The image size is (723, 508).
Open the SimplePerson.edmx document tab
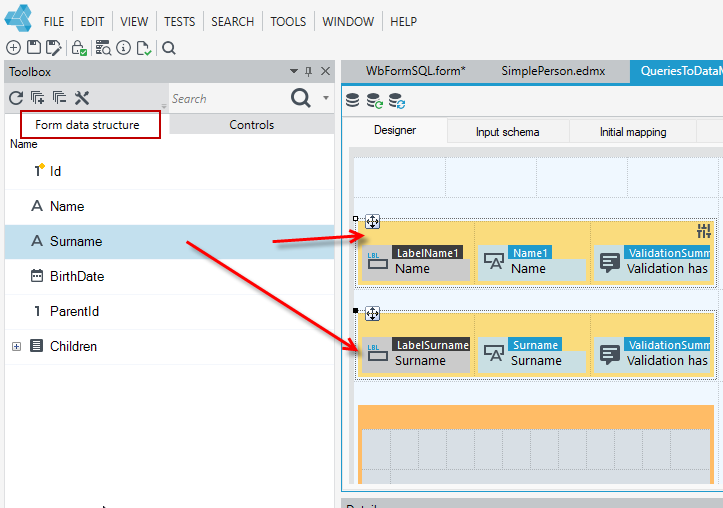[553, 71]
